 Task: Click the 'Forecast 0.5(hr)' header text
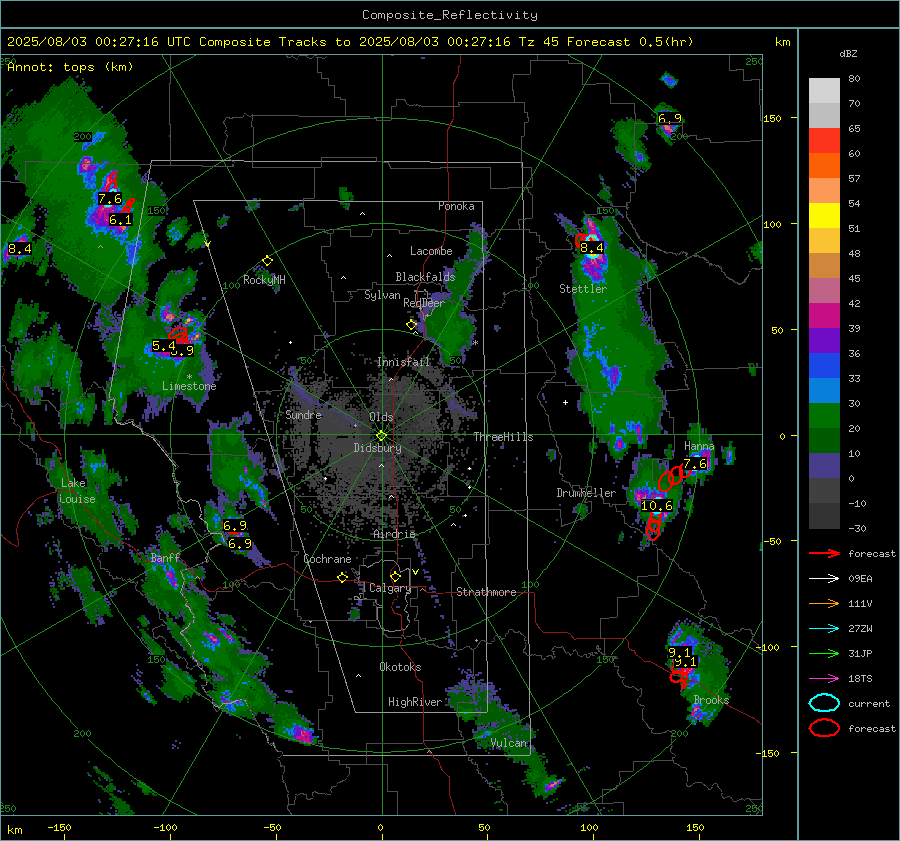point(630,42)
